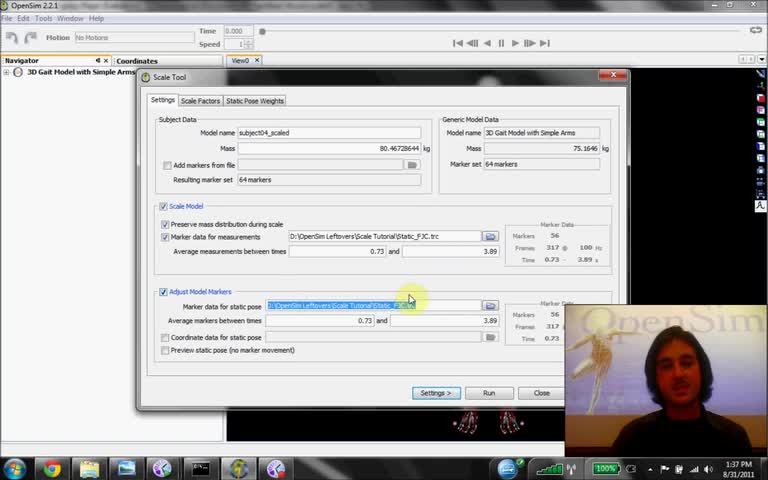Click the time slider handle
Image resolution: width=768 pixels, height=480 pixels.
tap(262, 32)
